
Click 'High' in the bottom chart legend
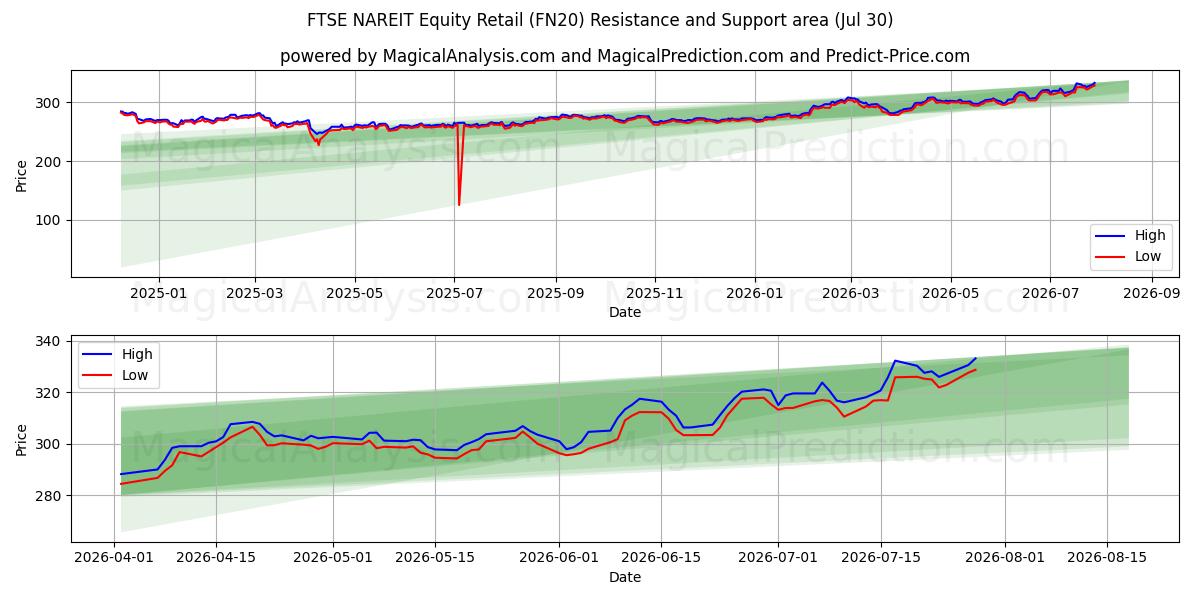(136, 354)
